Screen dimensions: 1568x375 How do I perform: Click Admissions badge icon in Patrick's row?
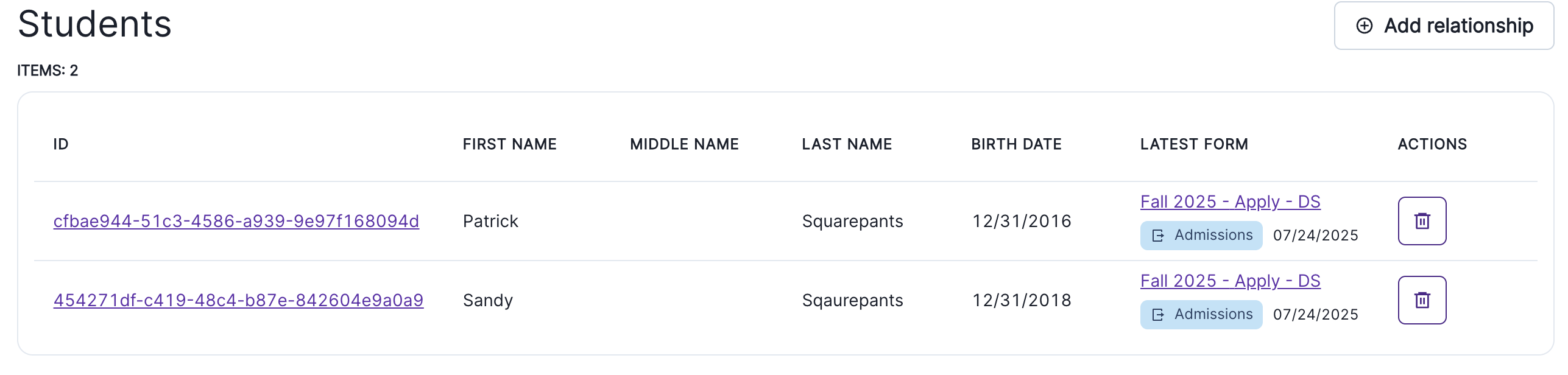click(1158, 236)
